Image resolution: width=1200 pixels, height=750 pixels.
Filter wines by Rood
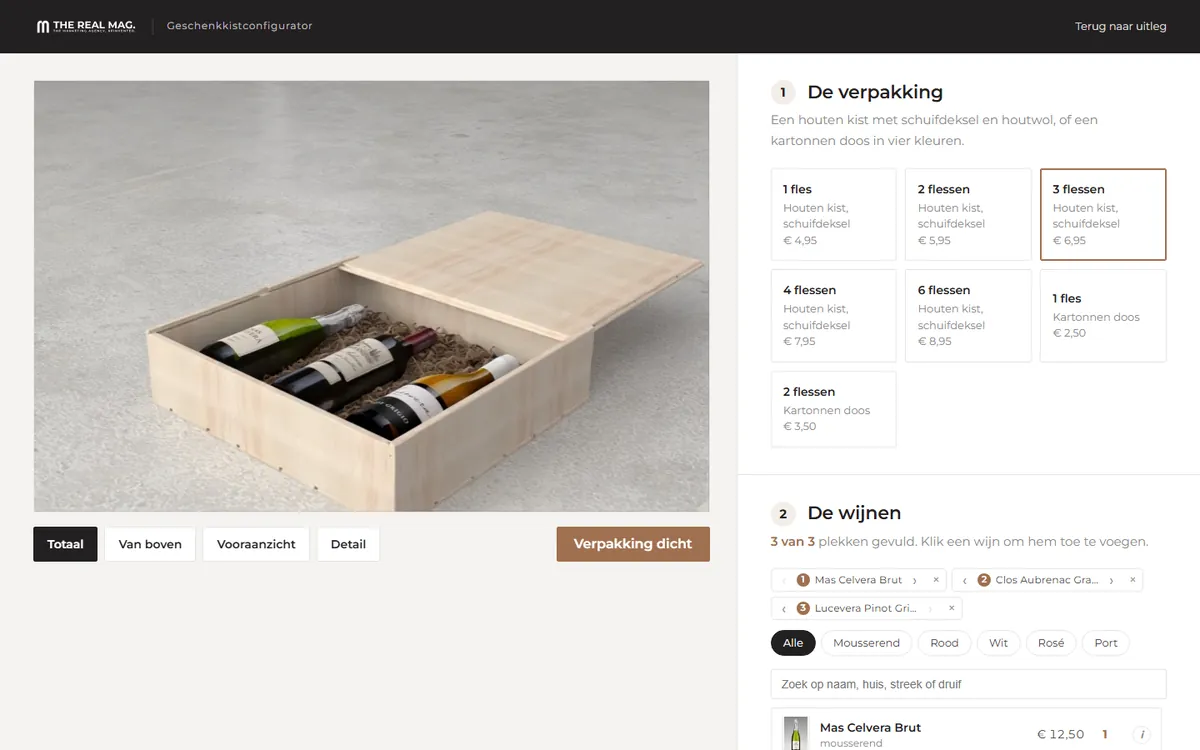(x=944, y=643)
